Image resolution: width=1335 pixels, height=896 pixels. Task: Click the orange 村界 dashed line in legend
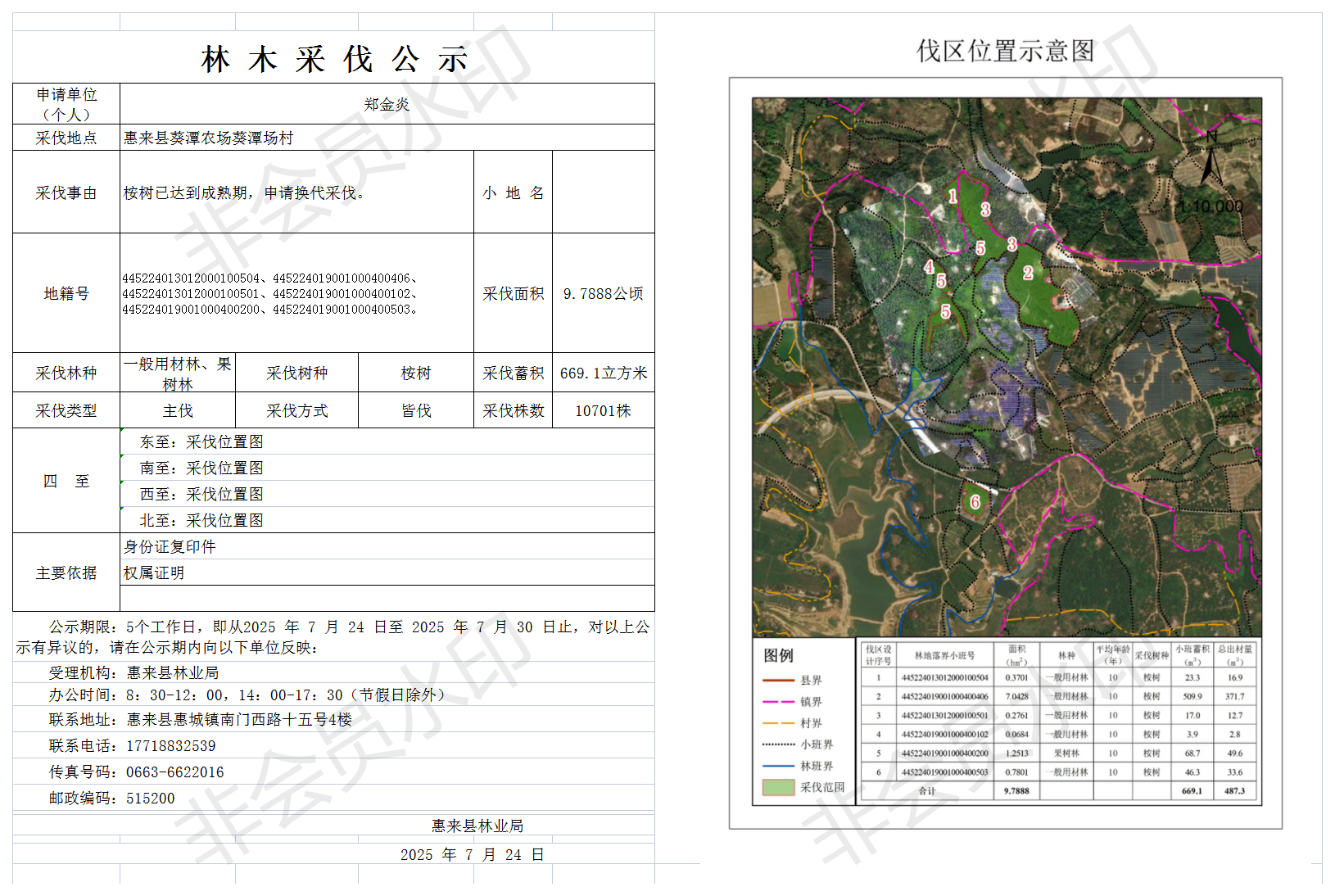[778, 723]
